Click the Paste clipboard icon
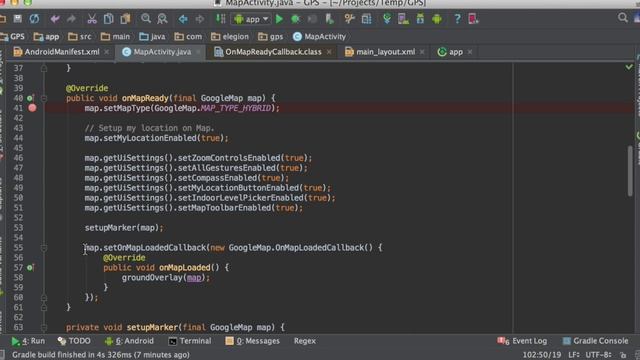 pos(125,19)
